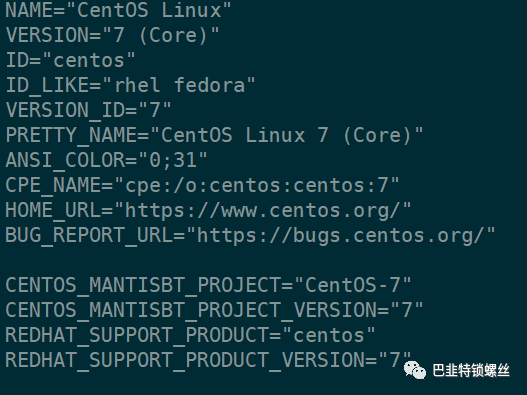Click the HOME_URL variable name

[x=53, y=211]
